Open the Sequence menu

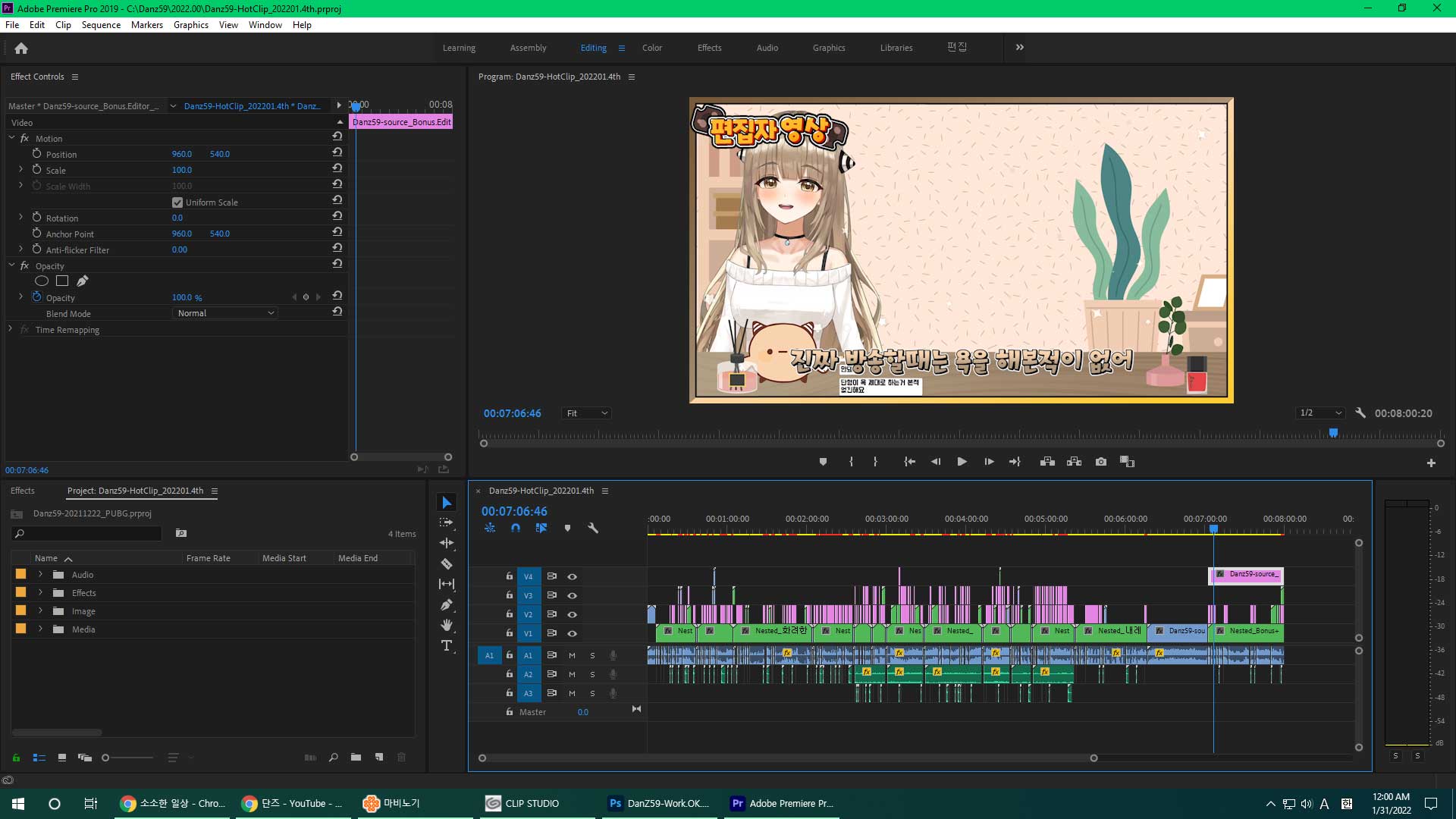tap(101, 25)
